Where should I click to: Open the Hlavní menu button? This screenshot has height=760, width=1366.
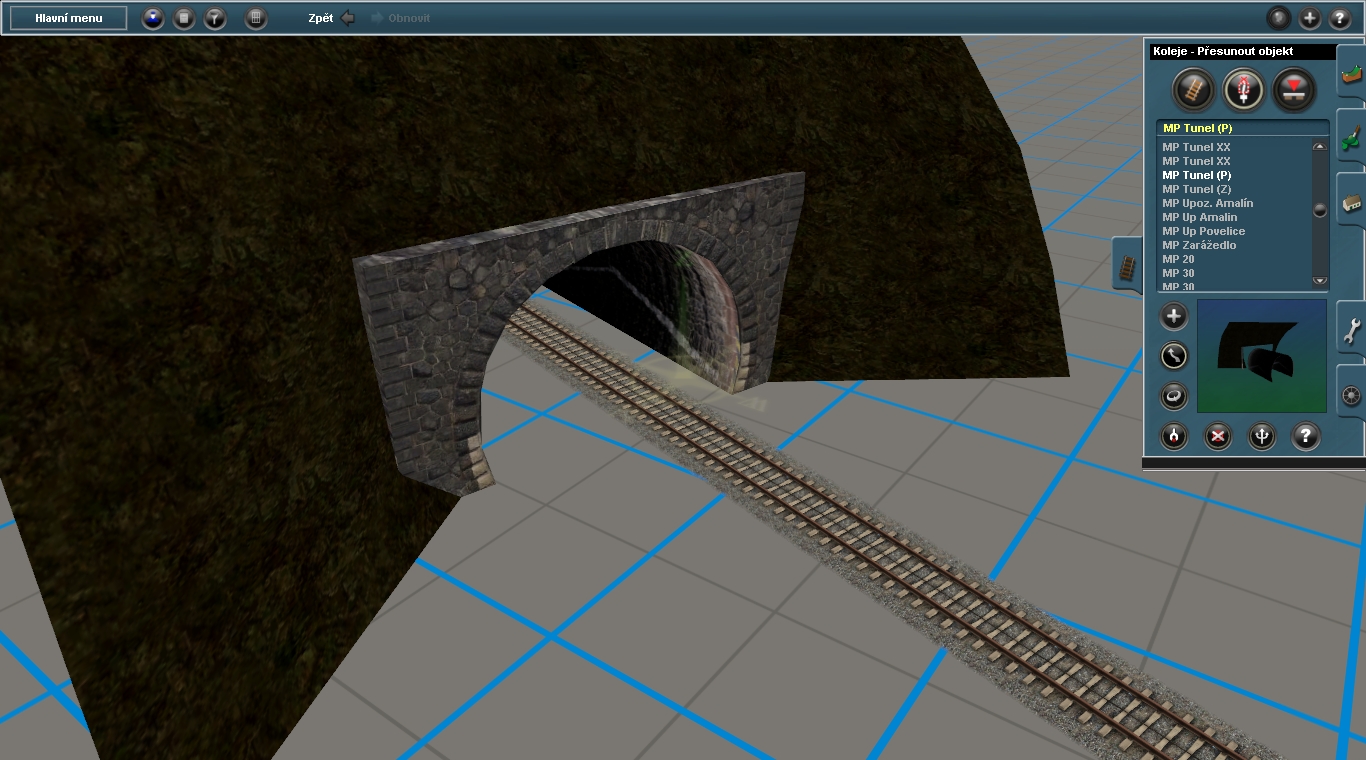pos(69,18)
